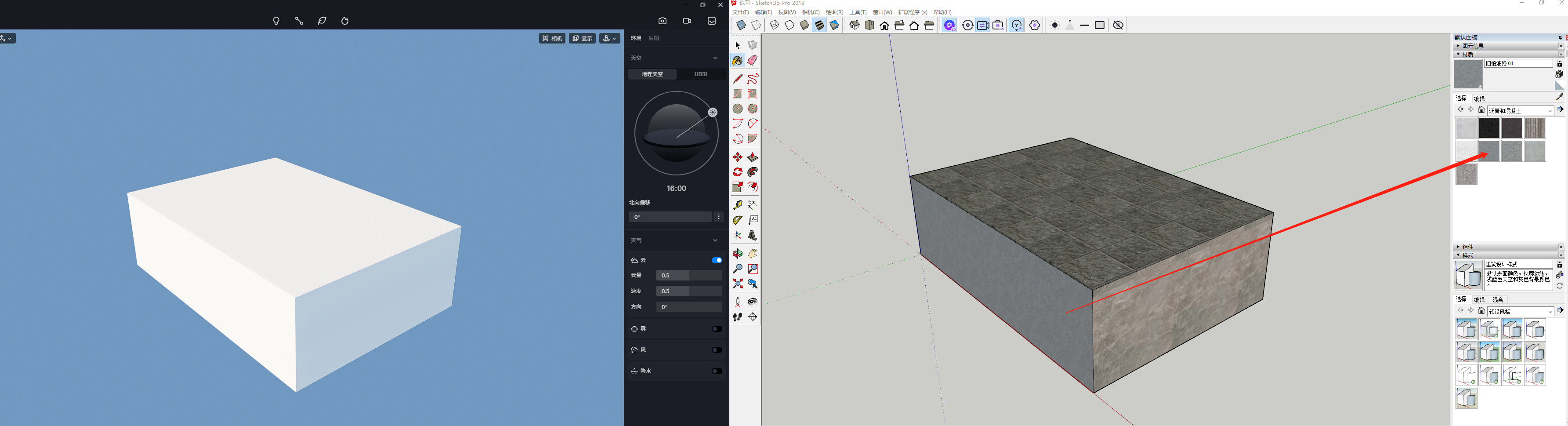Screen dimensions: 1568x426
Task: Select the Paint Bucket tool in SketchUp
Action: coord(738,61)
